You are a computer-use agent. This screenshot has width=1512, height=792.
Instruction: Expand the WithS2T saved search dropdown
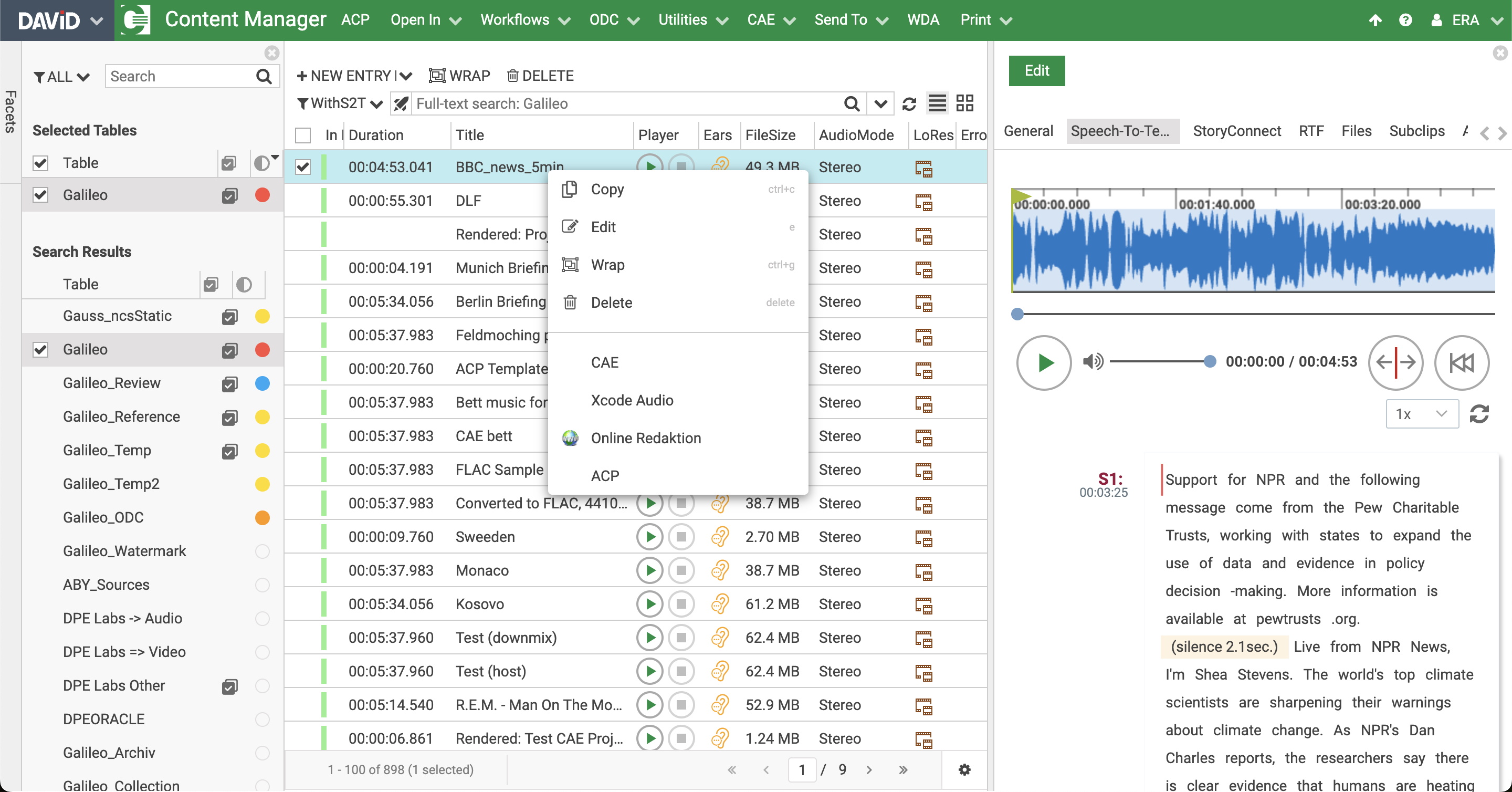pos(377,103)
